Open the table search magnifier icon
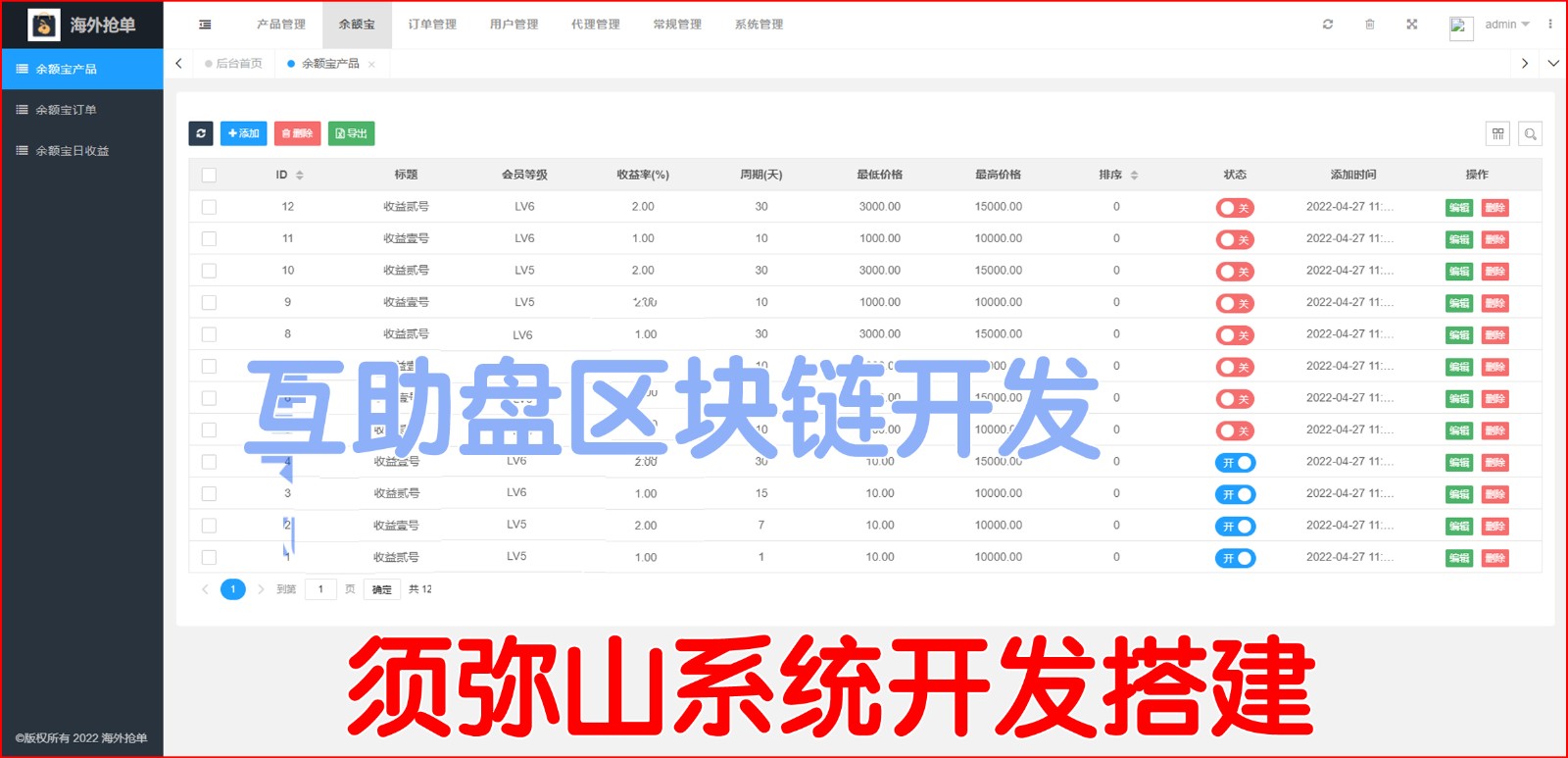 1530,134
